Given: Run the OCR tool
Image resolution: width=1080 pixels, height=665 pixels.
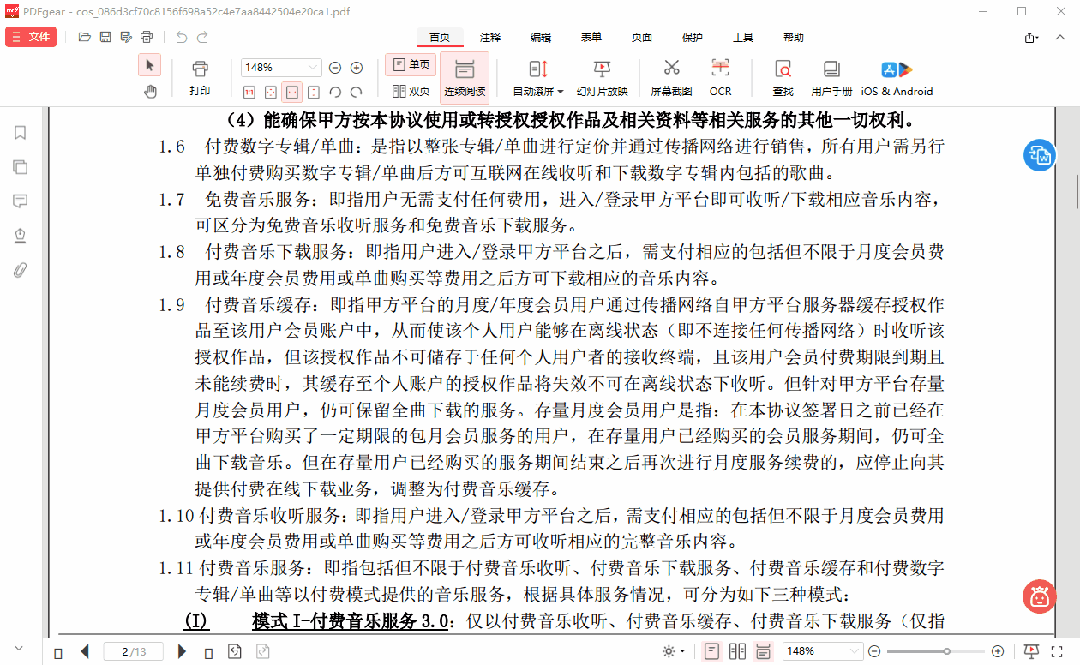Looking at the screenshot, I should pyautogui.click(x=720, y=77).
